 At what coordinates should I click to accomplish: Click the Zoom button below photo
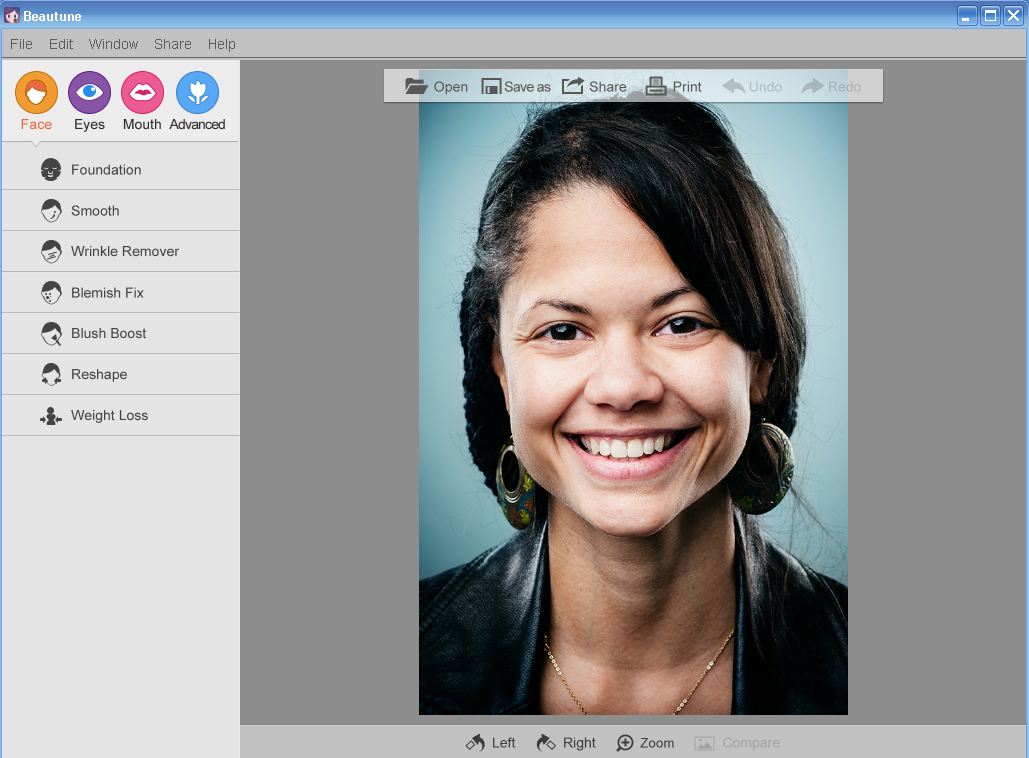[645, 743]
